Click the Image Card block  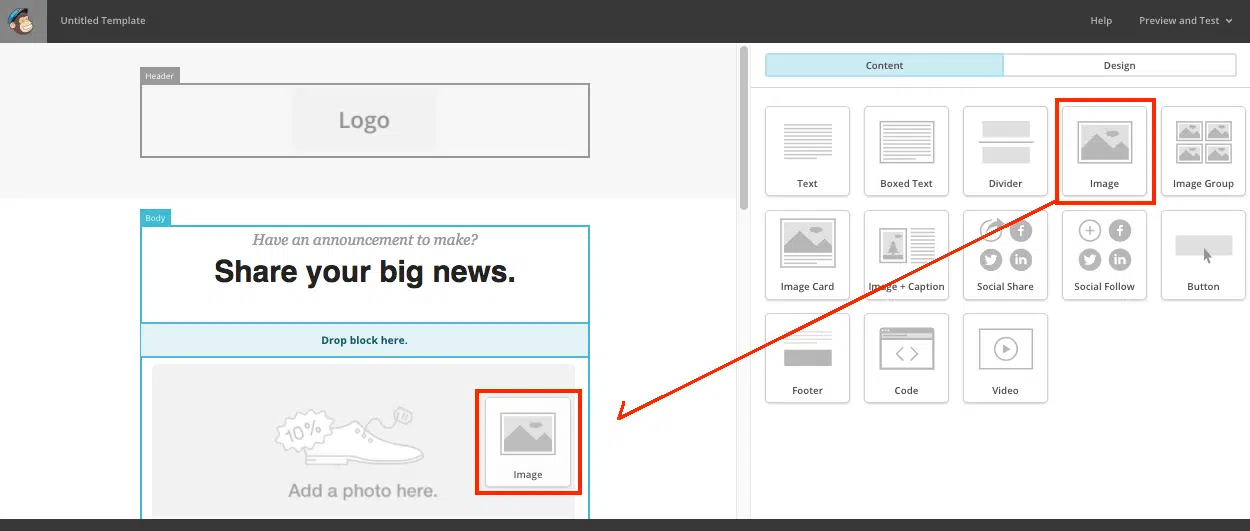coord(807,254)
